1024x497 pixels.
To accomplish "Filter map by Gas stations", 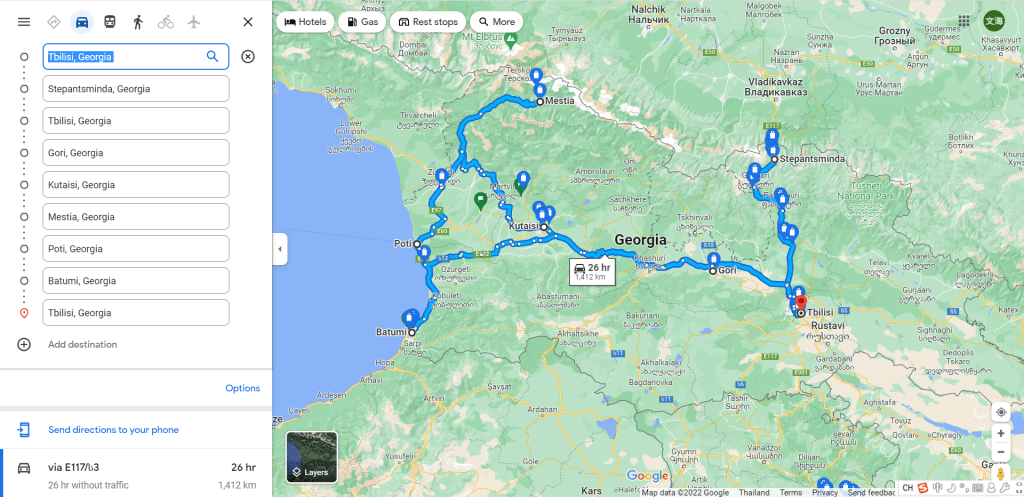I will click(x=362, y=22).
